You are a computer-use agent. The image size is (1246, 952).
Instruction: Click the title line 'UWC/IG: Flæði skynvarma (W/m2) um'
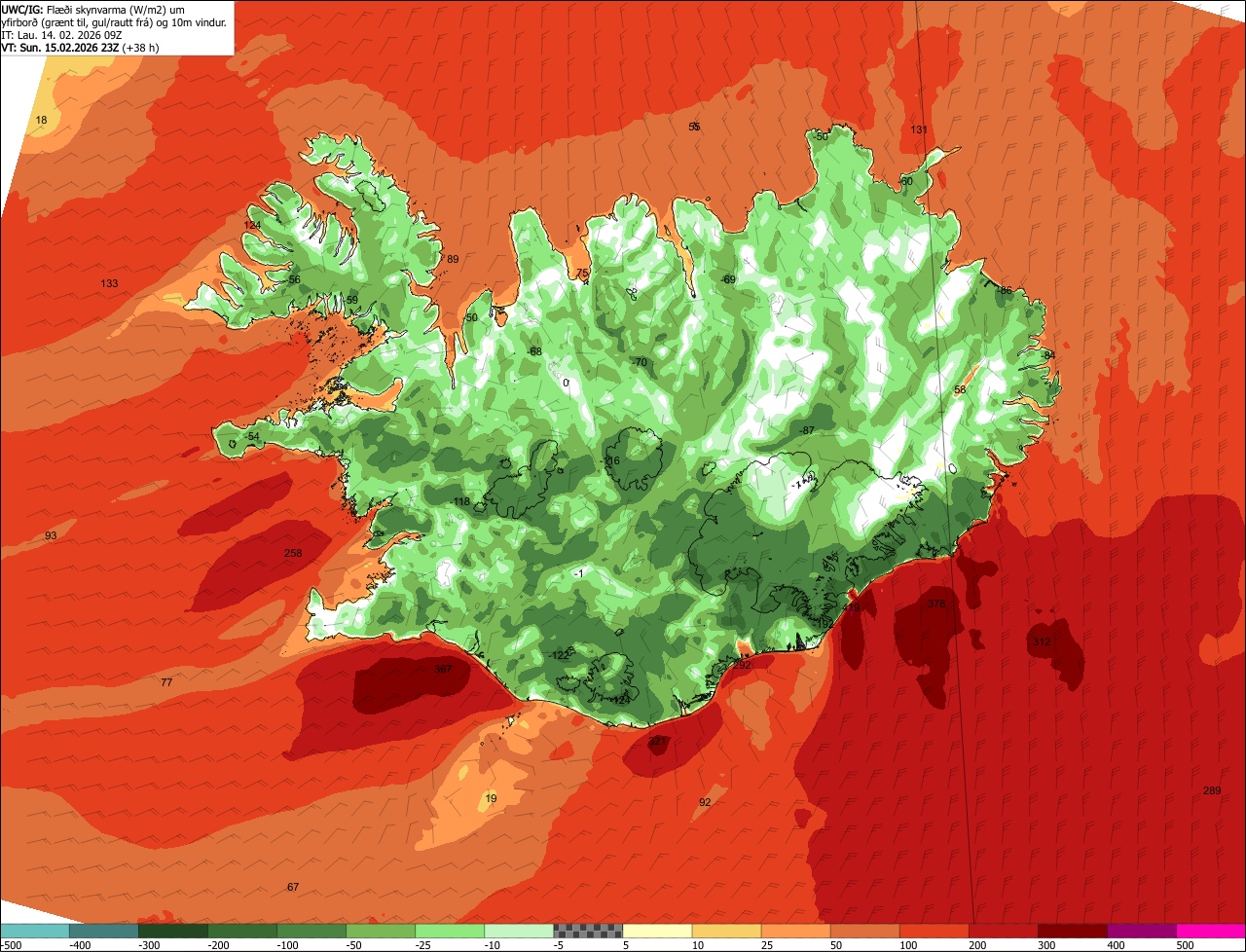(93, 9)
